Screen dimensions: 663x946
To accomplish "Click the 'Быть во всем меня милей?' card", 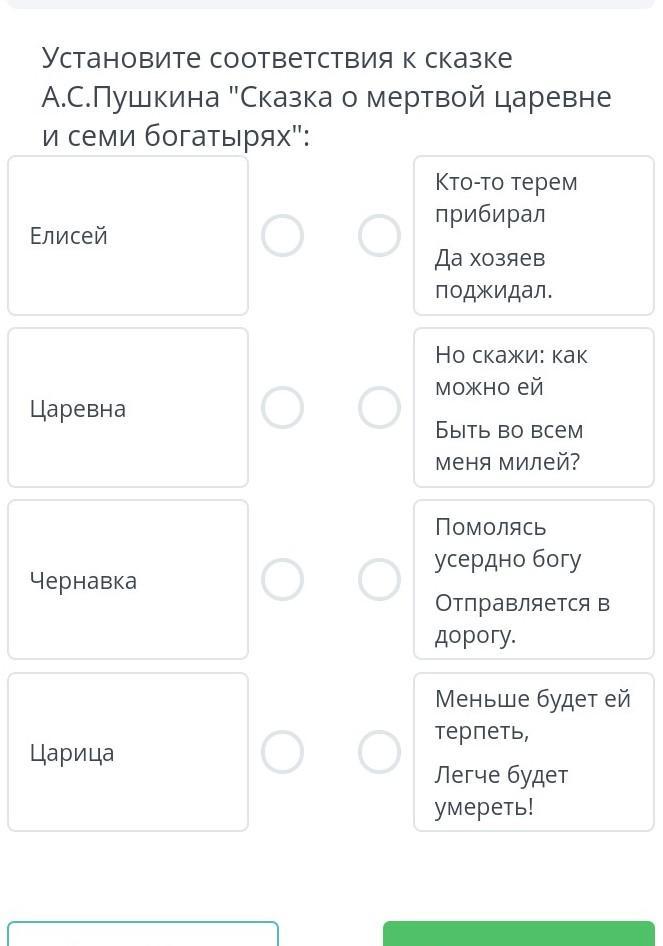I will point(534,408).
